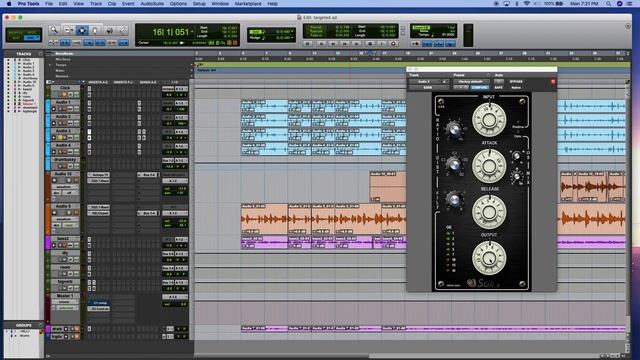Click the RATIO knob on the compressor
This screenshot has width=640, height=360.
point(454,129)
